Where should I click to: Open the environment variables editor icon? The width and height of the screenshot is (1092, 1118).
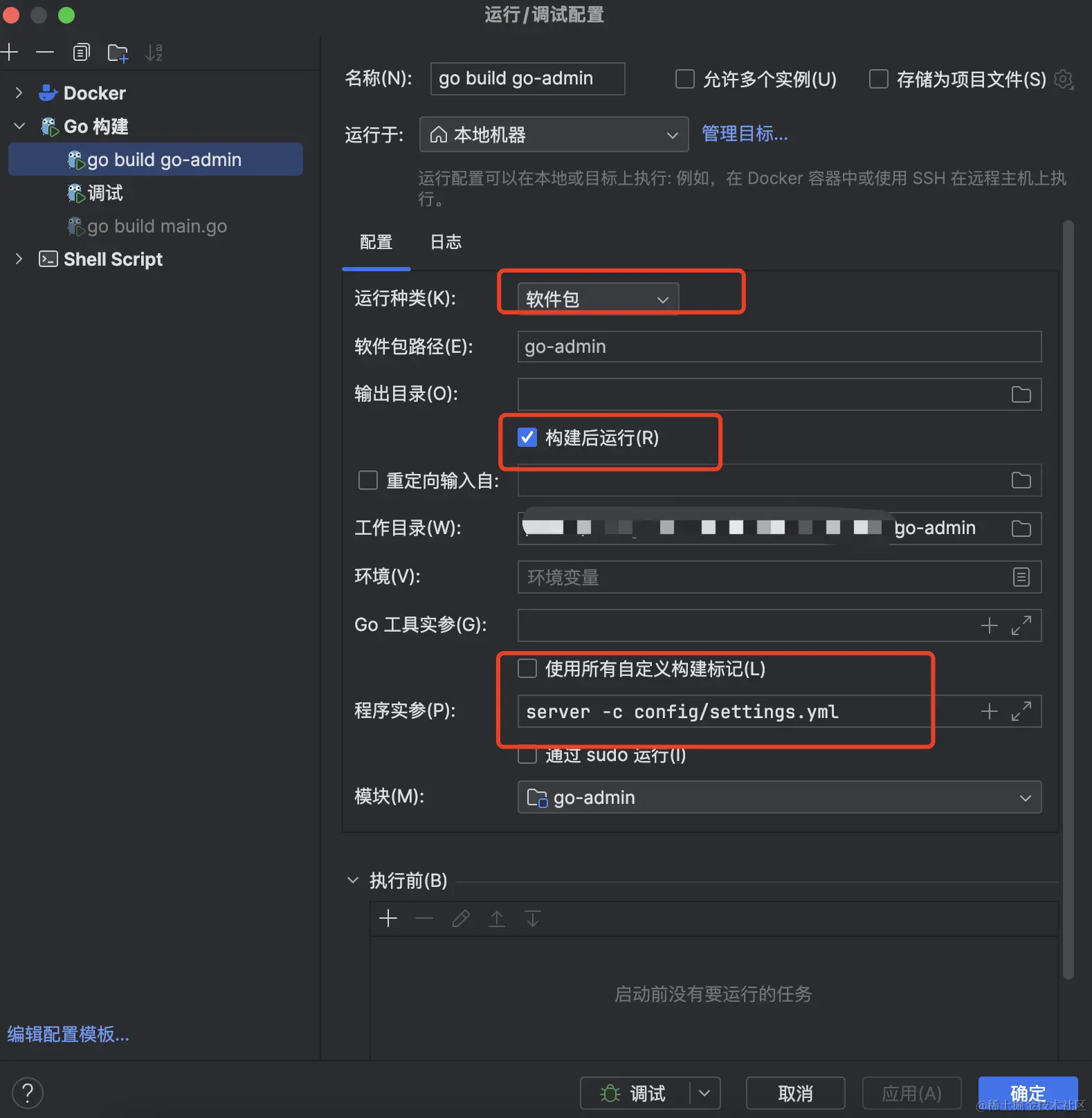1021,577
